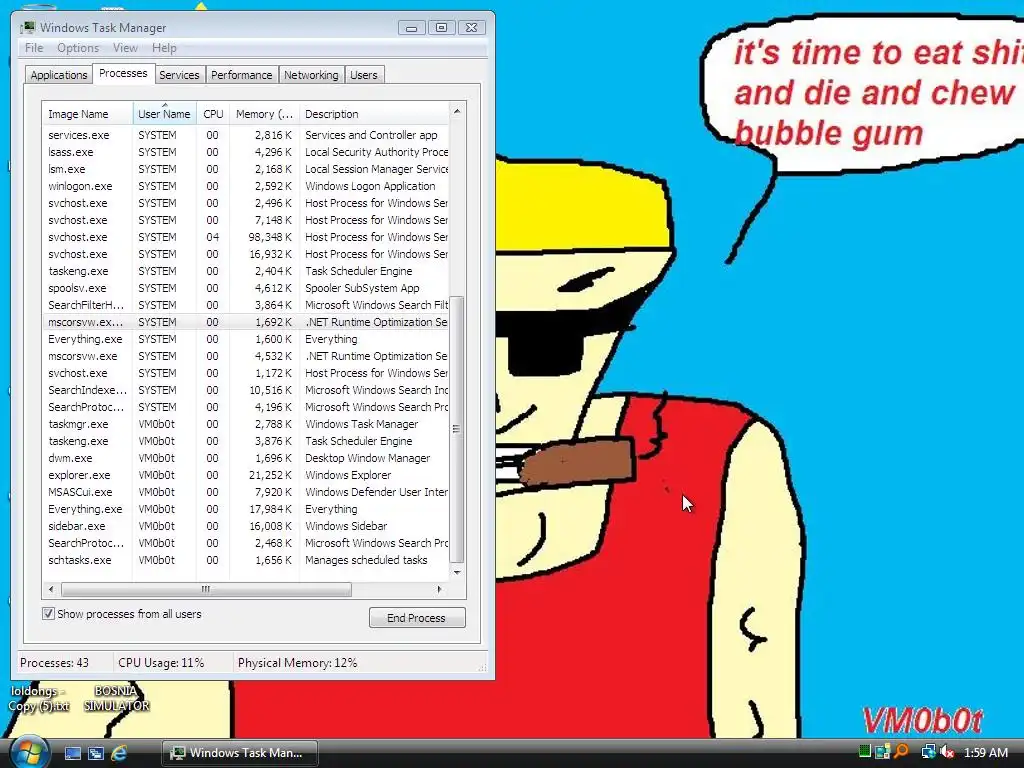The height and width of the screenshot is (768, 1024).
Task: Sort by CPU column header
Action: pos(213,114)
